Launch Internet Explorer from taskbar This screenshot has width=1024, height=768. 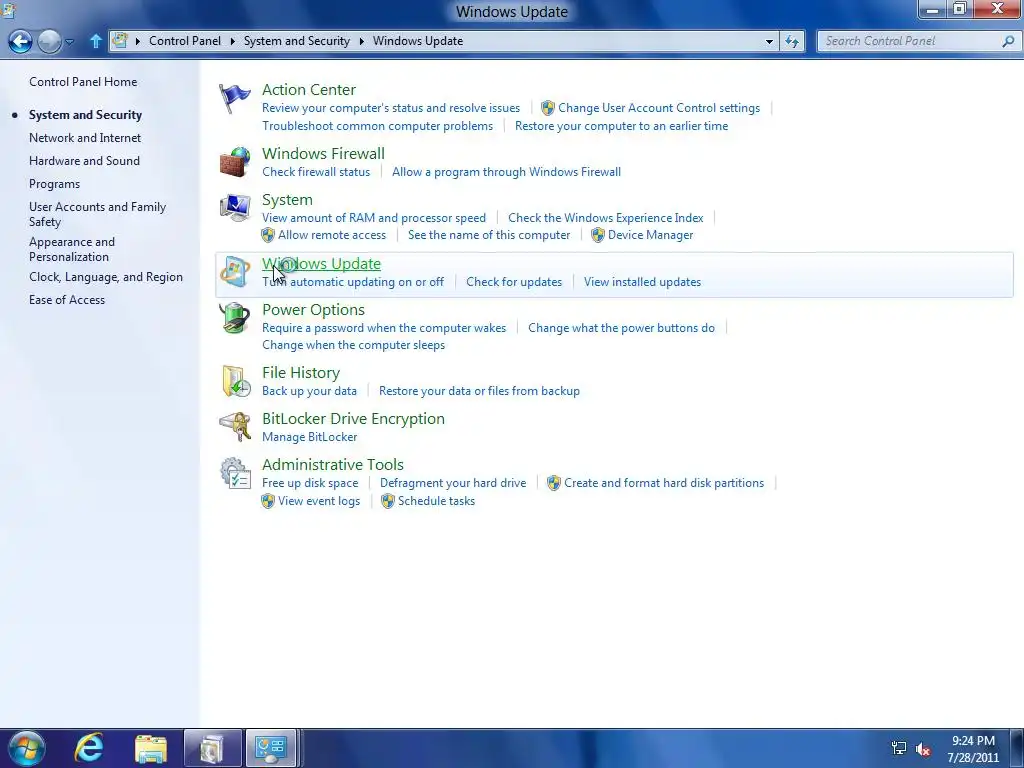click(x=89, y=748)
